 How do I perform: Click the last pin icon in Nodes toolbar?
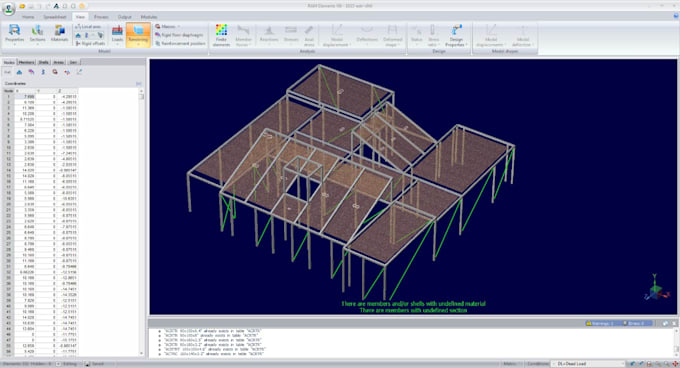pos(79,72)
